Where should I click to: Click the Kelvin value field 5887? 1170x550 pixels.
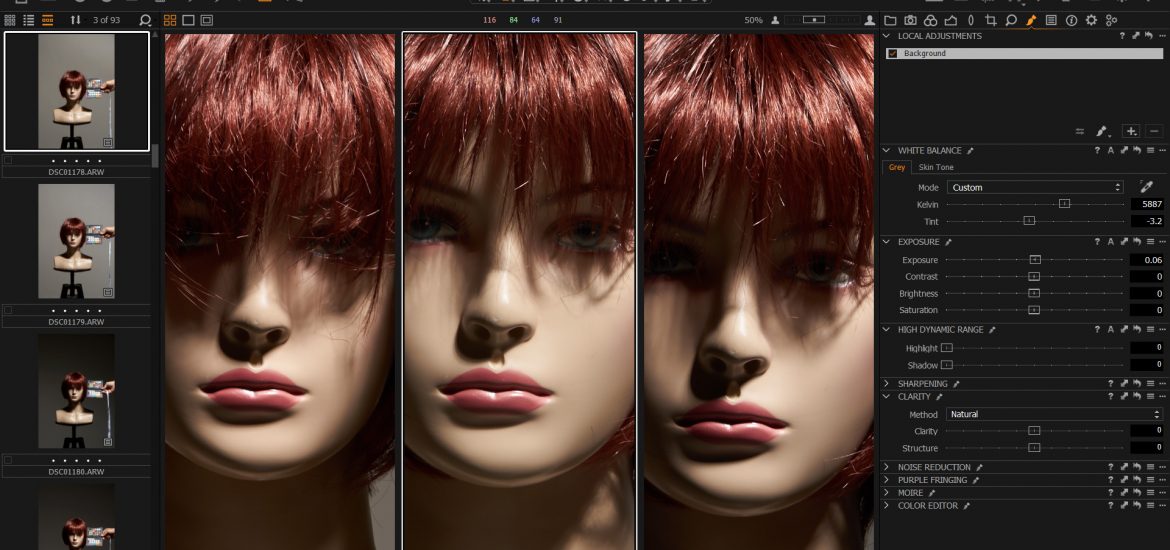pos(1148,204)
